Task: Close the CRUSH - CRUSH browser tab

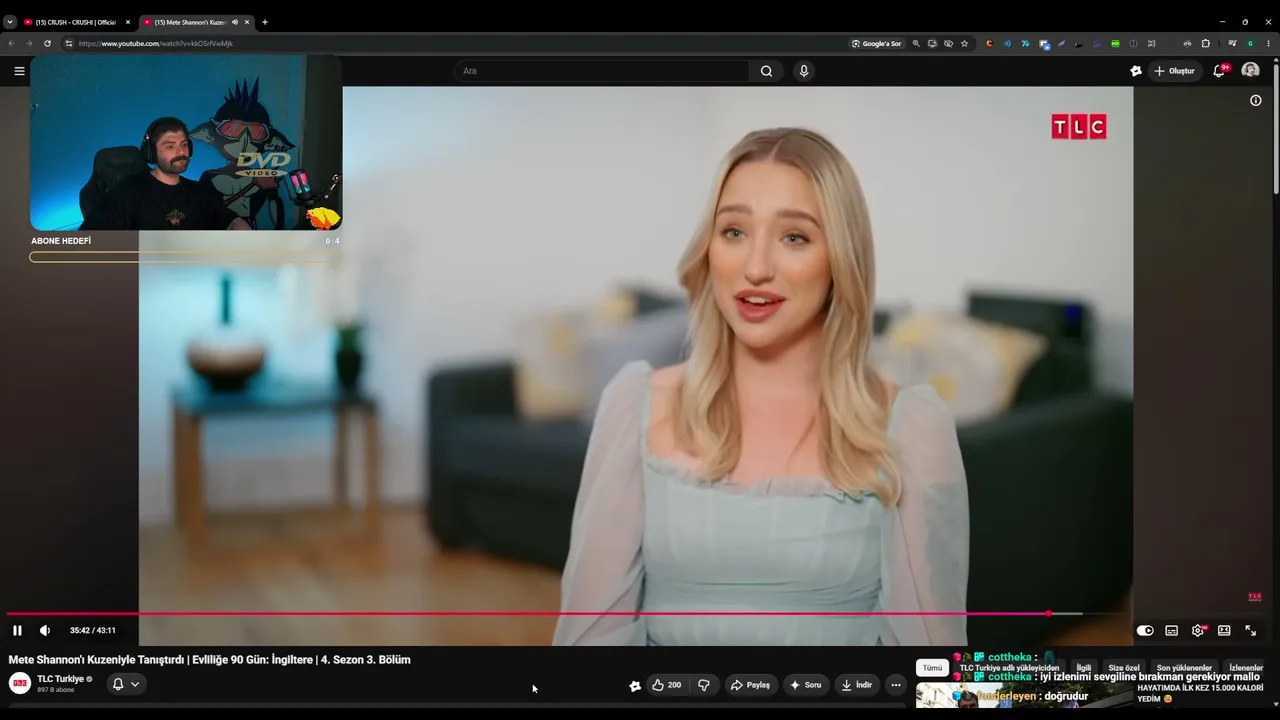Action: click(128, 22)
